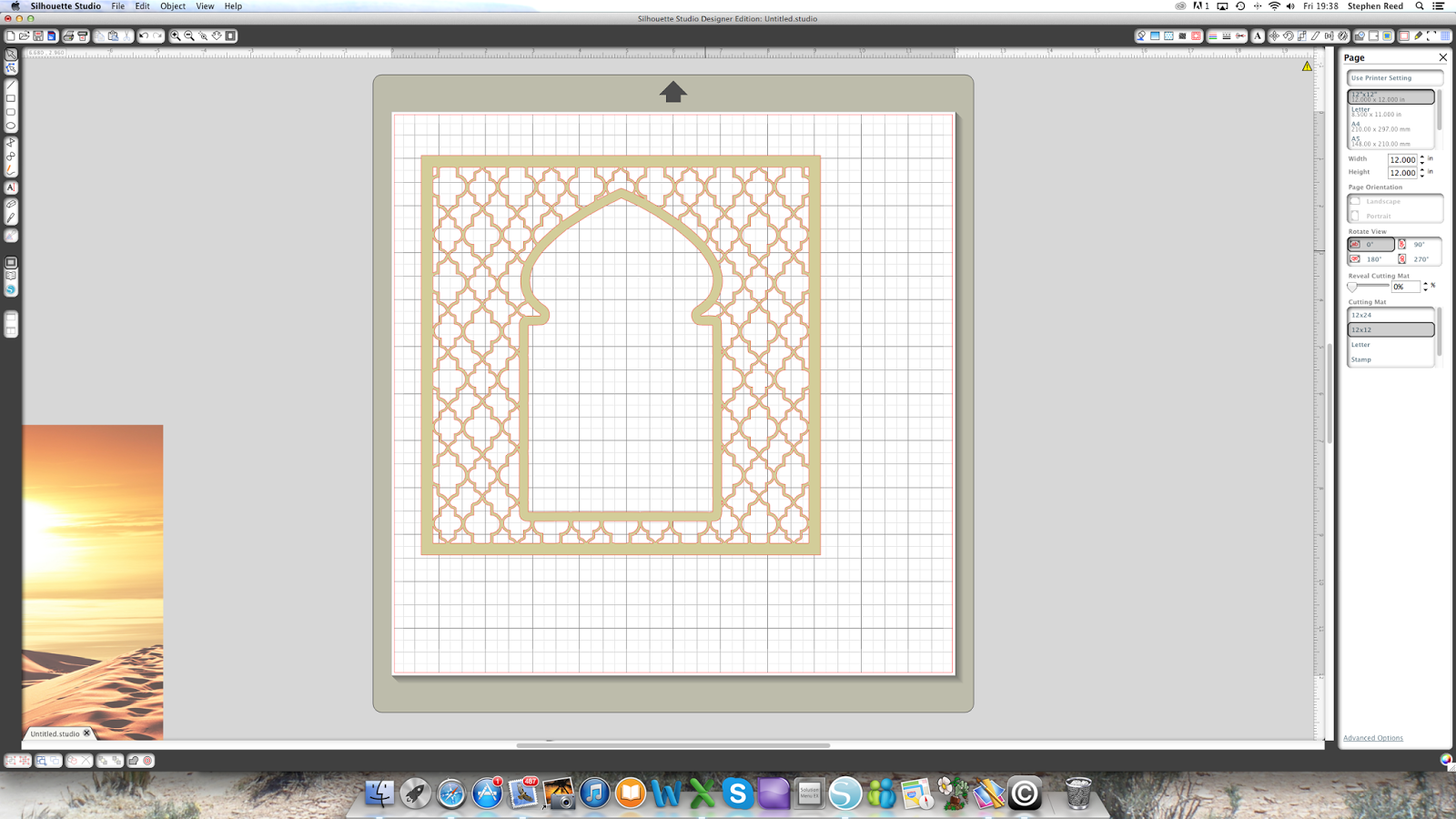Close the Page panel

(1442, 57)
